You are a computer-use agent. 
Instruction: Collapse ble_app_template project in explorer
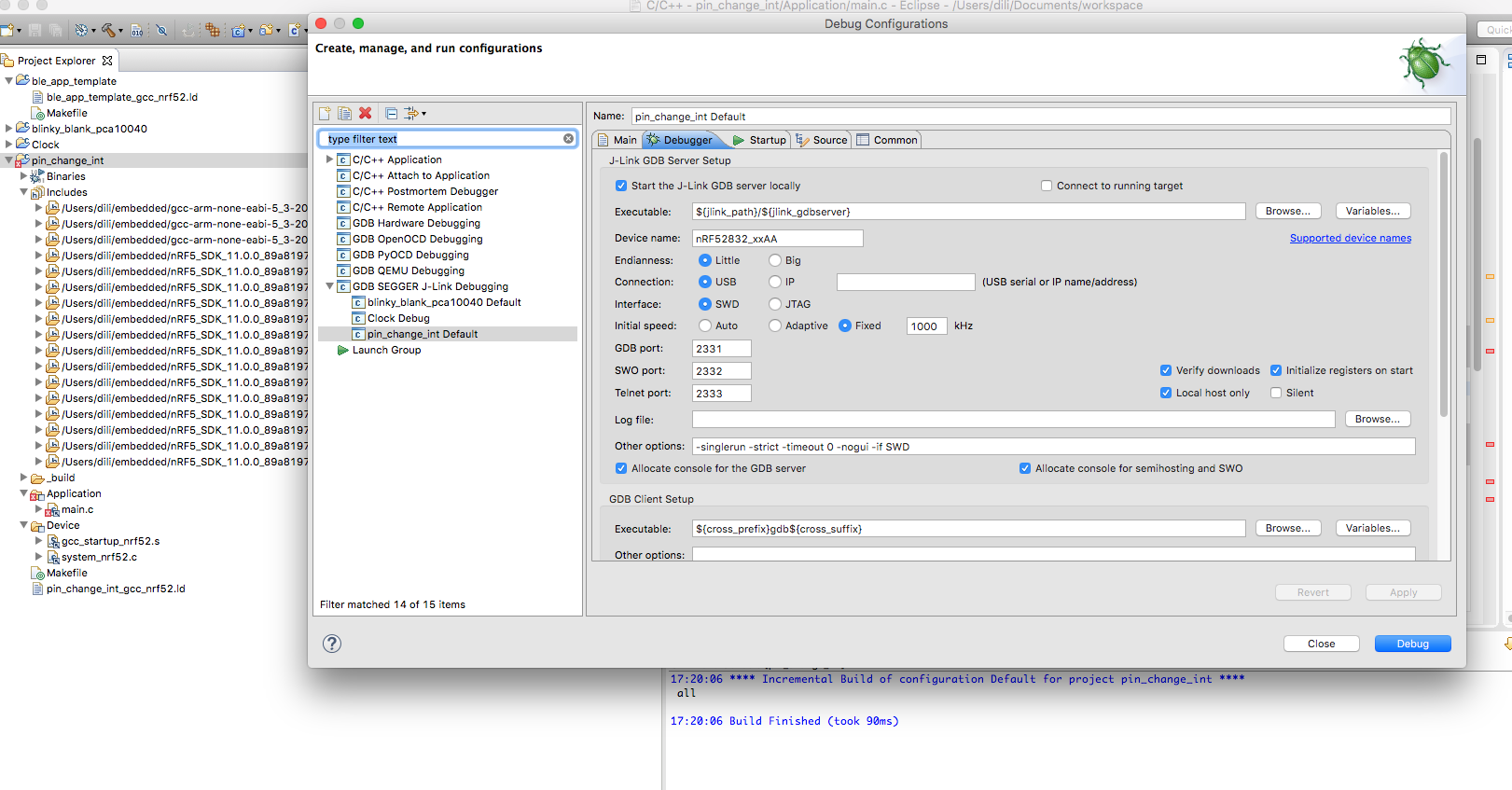pos(9,81)
